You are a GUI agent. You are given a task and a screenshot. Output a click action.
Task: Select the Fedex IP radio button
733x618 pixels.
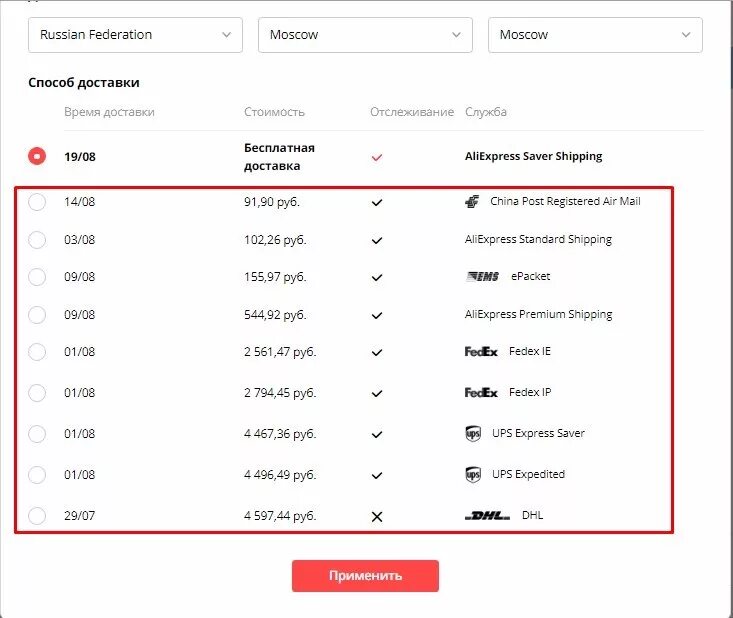[37, 393]
